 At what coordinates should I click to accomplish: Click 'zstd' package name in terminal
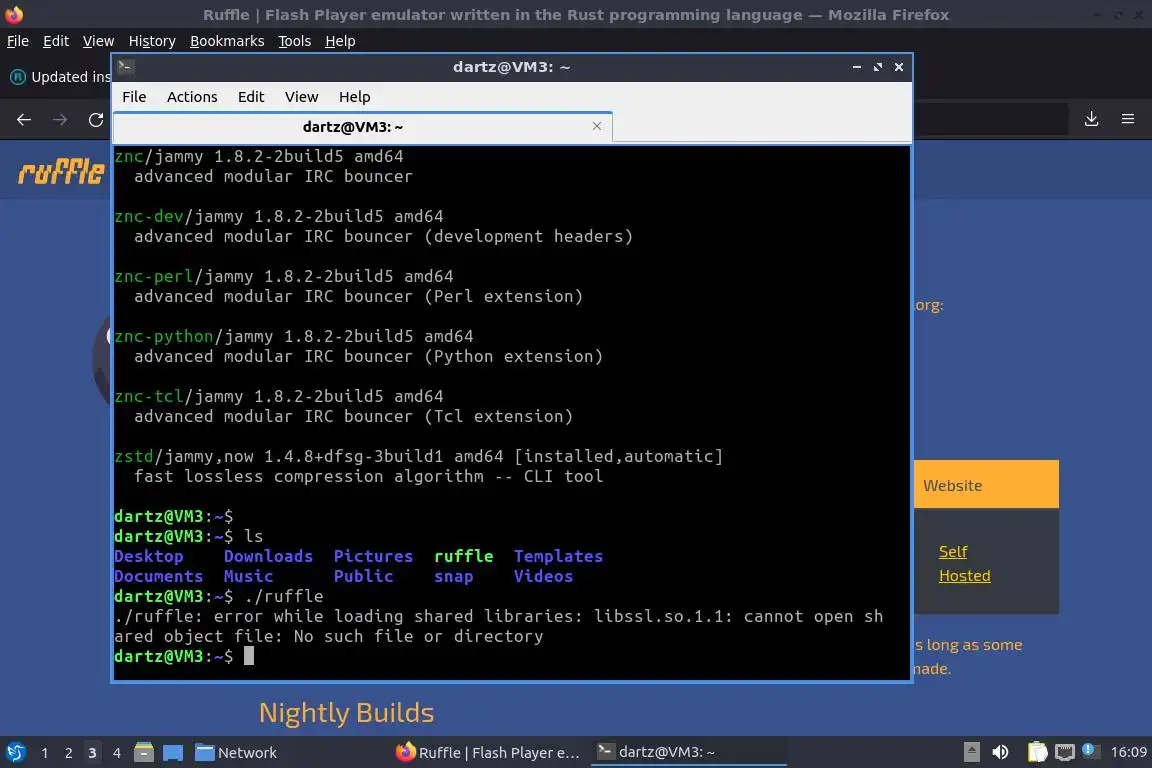pos(134,456)
